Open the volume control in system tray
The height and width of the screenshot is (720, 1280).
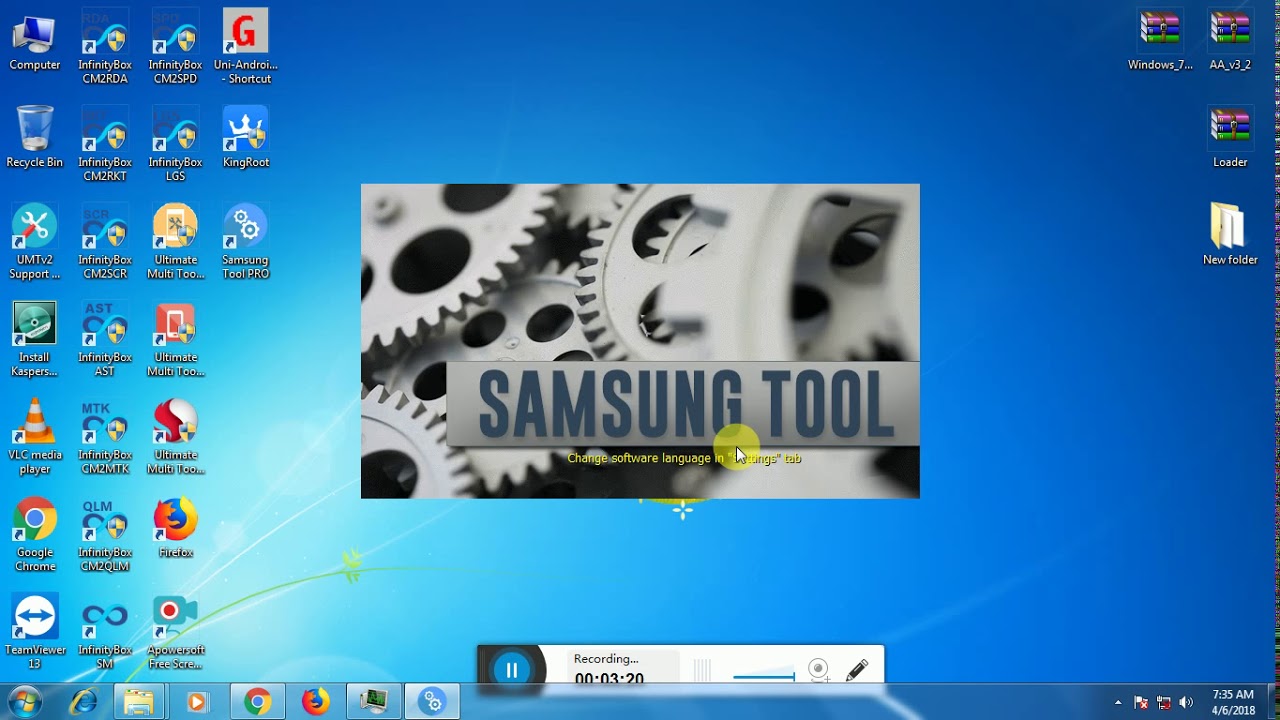(1186, 702)
